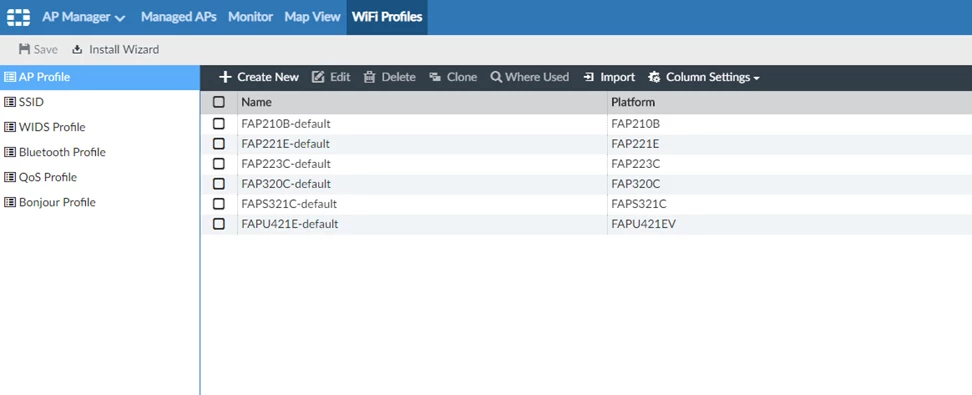Screen dimensions: 972x395
Task: Click the Clone icon
Action: [435, 78]
